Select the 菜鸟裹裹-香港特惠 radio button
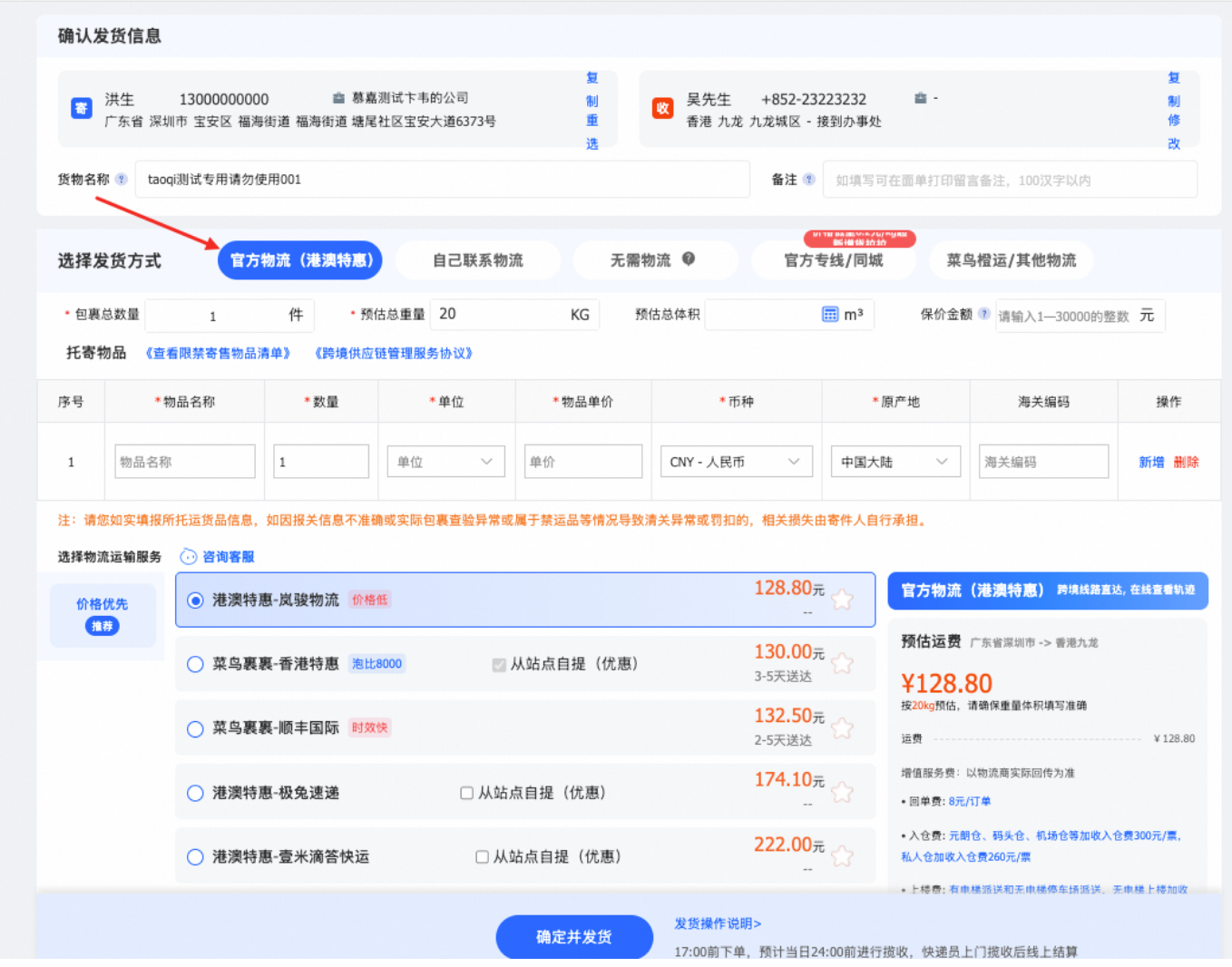The width and height of the screenshot is (1232, 967). pyautogui.click(x=195, y=664)
